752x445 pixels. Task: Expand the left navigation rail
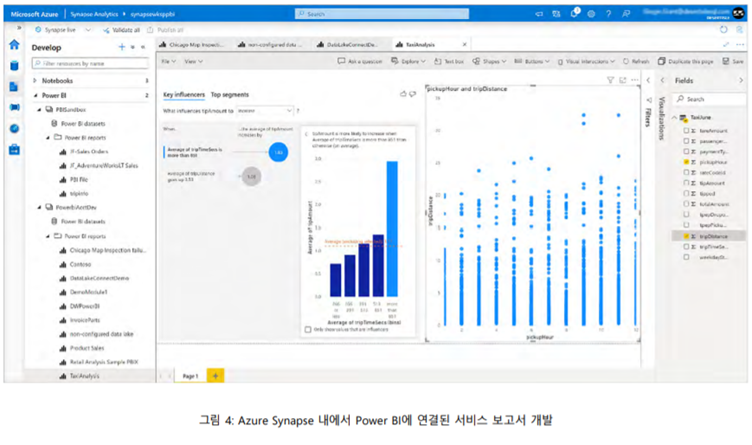[x=19, y=28]
